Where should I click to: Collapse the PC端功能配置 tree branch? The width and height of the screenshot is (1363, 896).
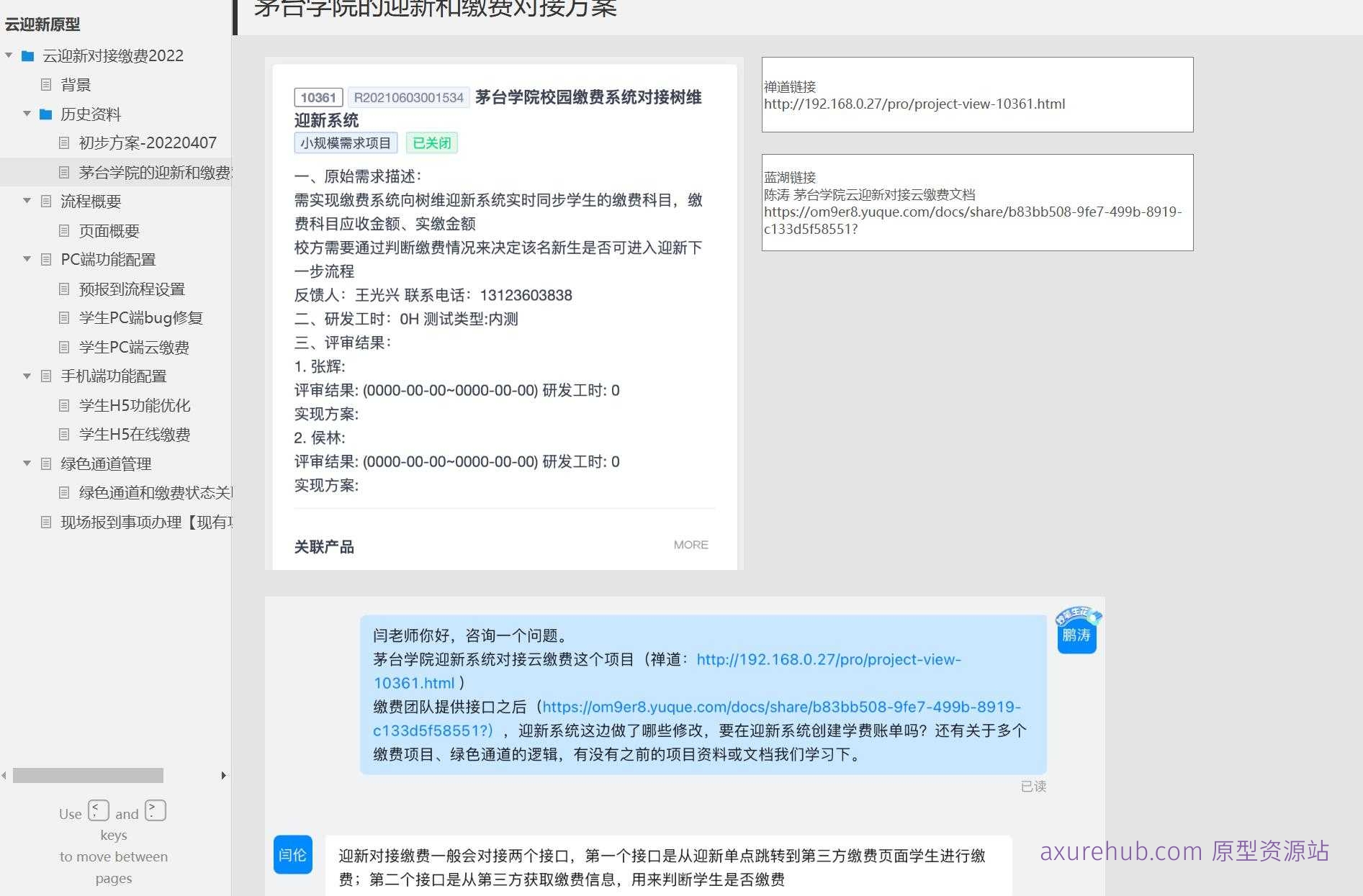point(27,259)
